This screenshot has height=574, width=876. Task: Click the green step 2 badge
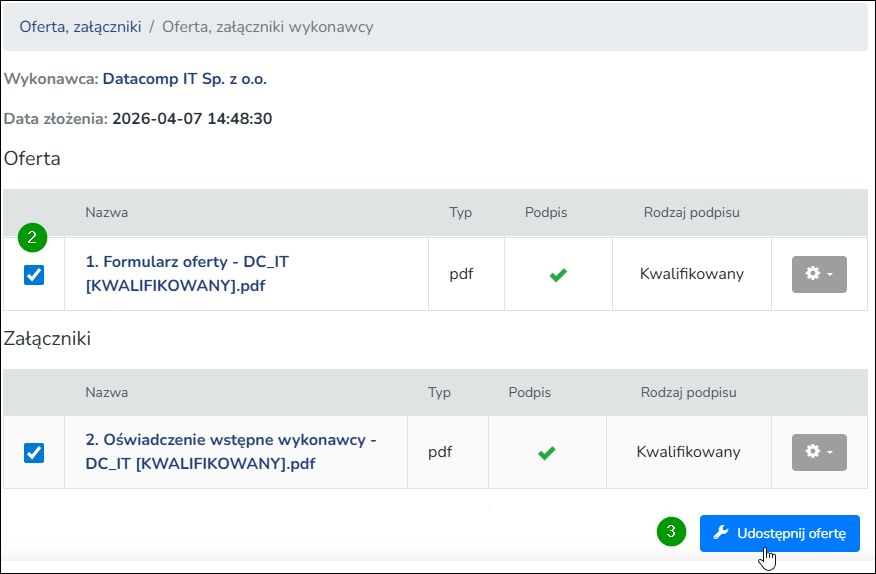point(32,238)
